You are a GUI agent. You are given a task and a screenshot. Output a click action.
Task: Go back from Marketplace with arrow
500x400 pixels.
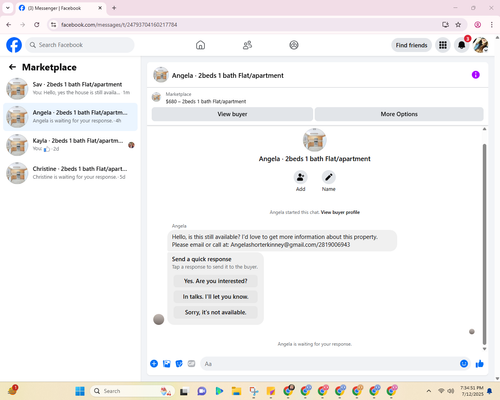pos(12,67)
